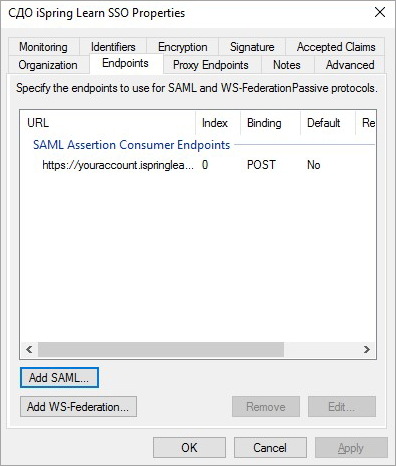Image resolution: width=396 pixels, height=466 pixels.
Task: Switch to the Monitoring tab
Action: pyautogui.click(x=43, y=47)
